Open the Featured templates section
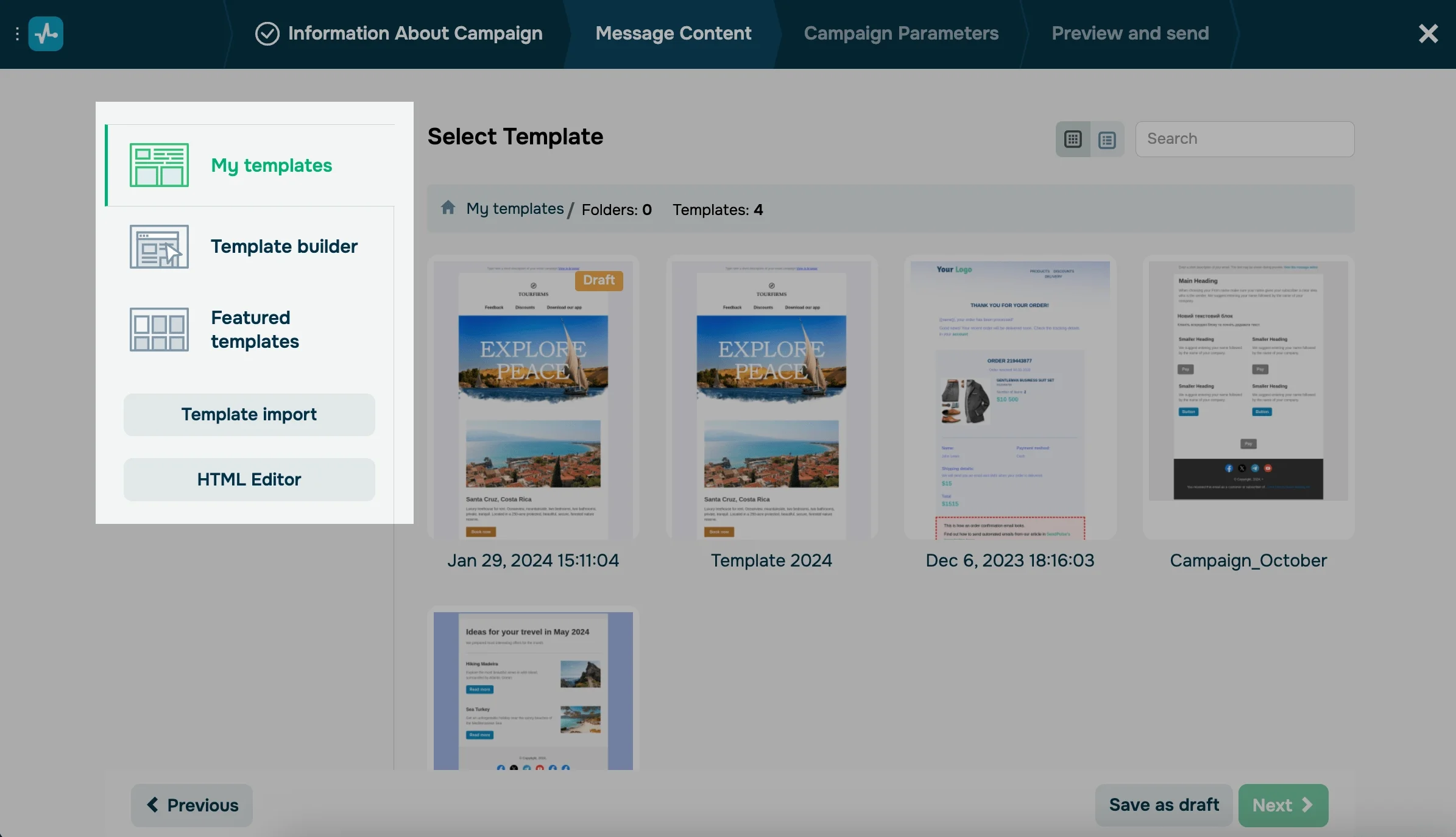 (x=254, y=329)
